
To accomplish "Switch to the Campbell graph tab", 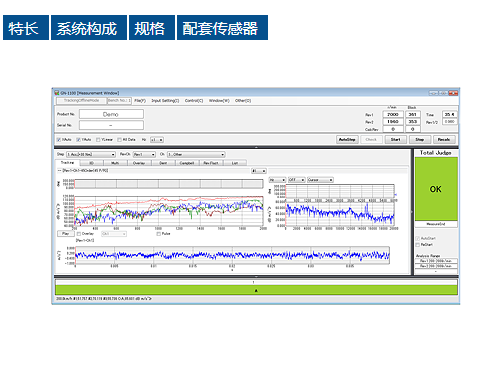I will point(187,163).
